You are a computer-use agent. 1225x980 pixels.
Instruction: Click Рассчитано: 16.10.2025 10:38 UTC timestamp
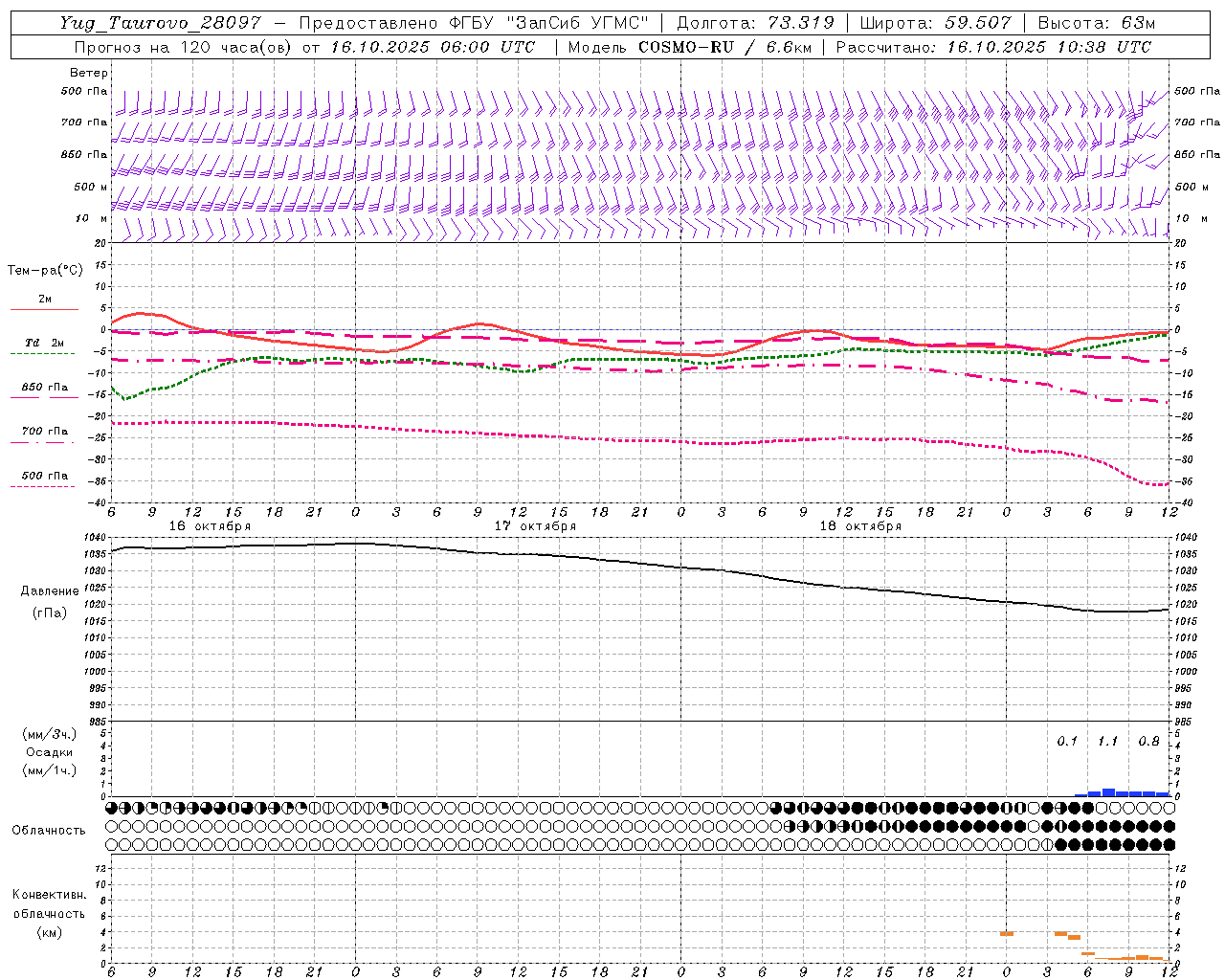pyautogui.click(x=994, y=47)
